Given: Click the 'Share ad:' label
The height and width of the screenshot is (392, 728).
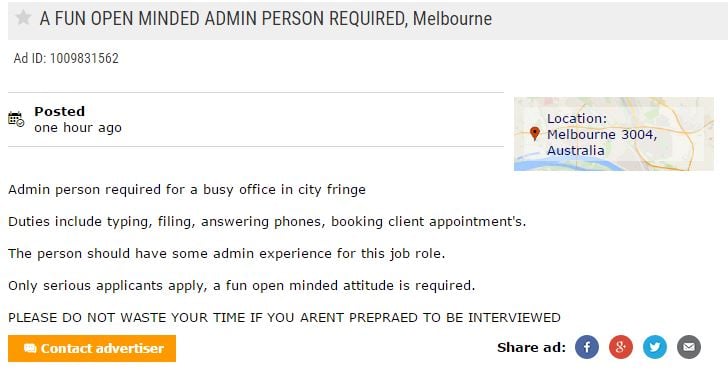Looking at the screenshot, I should [532, 347].
